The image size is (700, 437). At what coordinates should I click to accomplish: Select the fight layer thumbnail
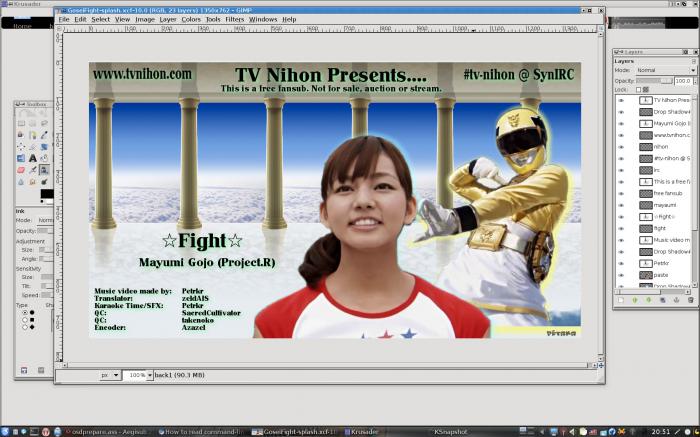tap(646, 229)
